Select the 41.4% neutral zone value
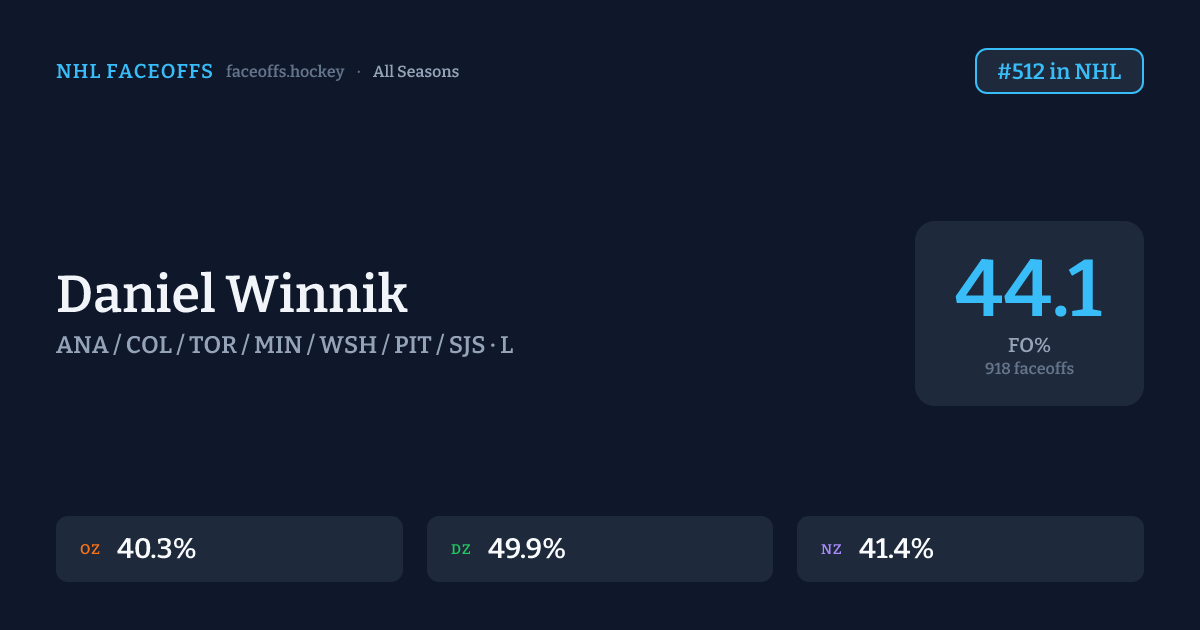The height and width of the screenshot is (630, 1200). click(896, 549)
